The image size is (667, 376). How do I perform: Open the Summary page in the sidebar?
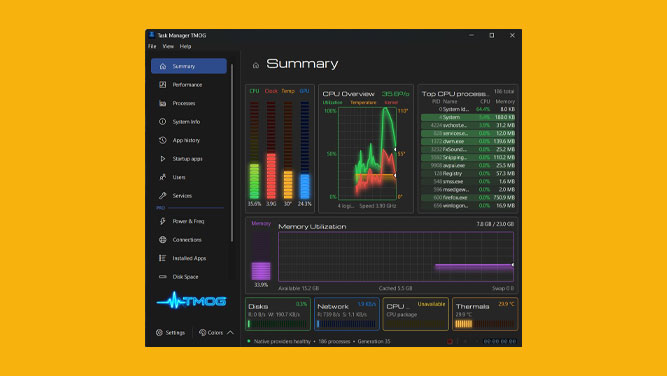click(x=188, y=66)
